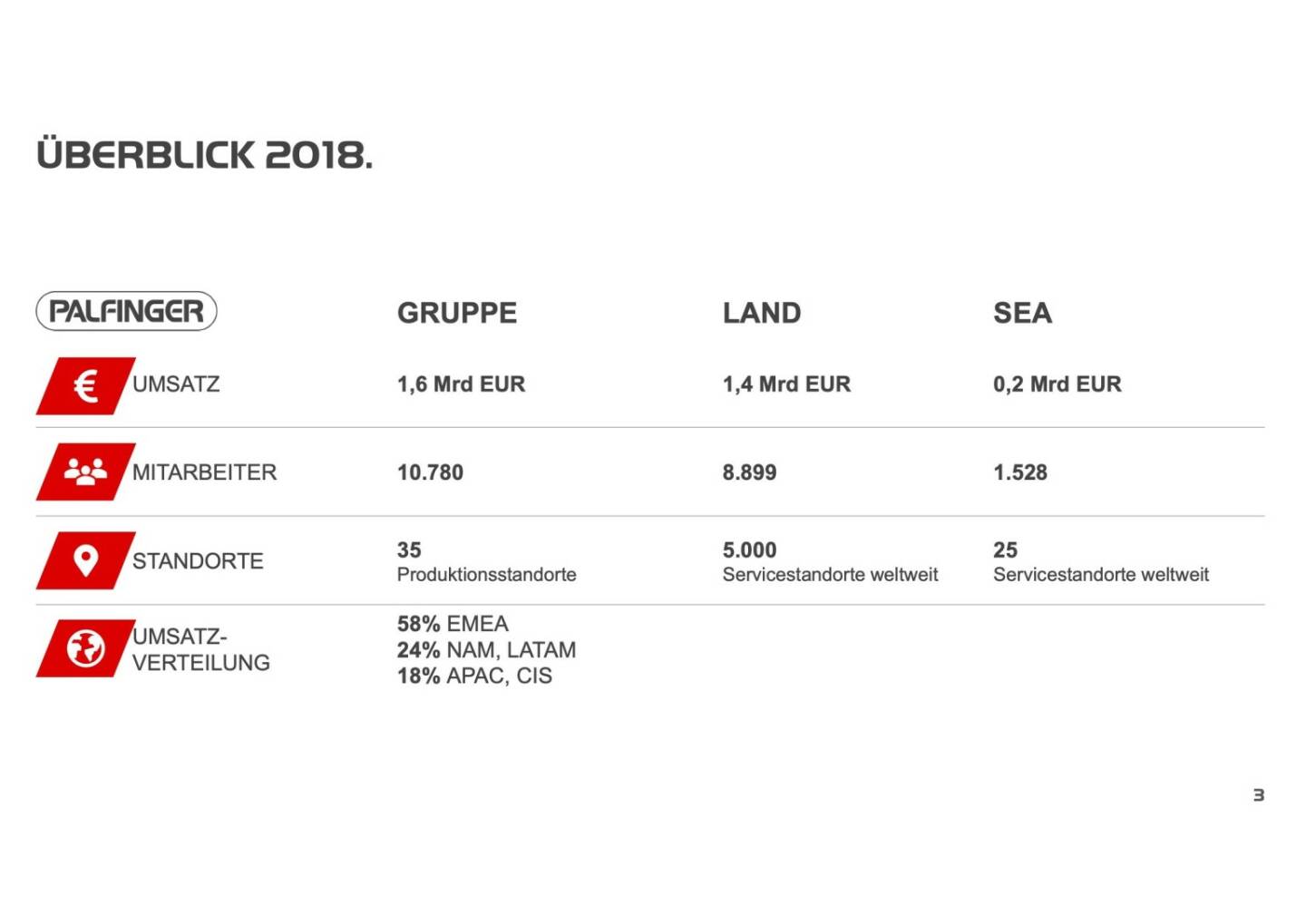Click the 5.000 Servicestandorte weltweit entry
Image resolution: width=1306 pixels, height=924 pixels.
(x=830, y=562)
